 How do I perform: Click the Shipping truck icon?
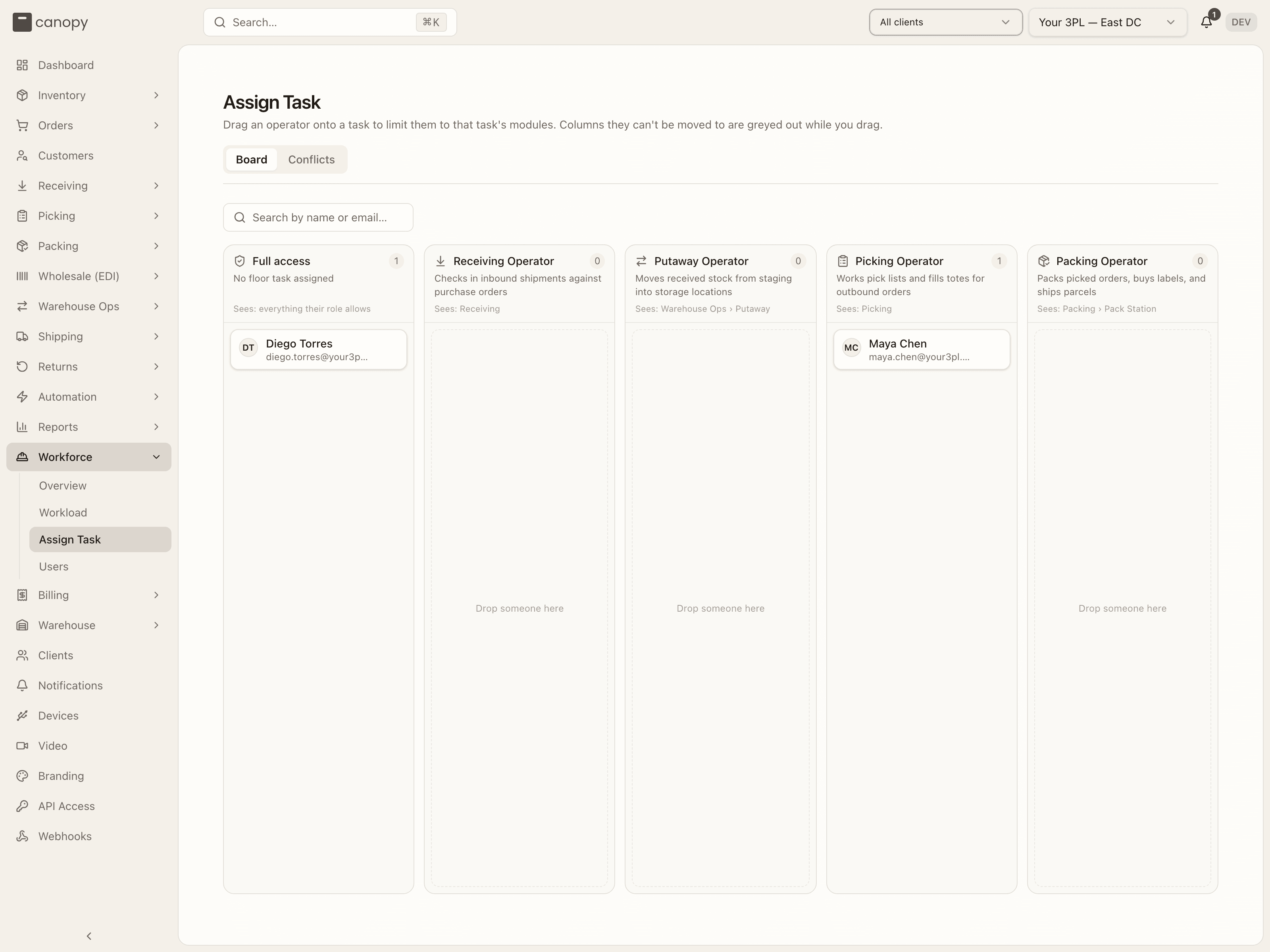[x=22, y=336]
